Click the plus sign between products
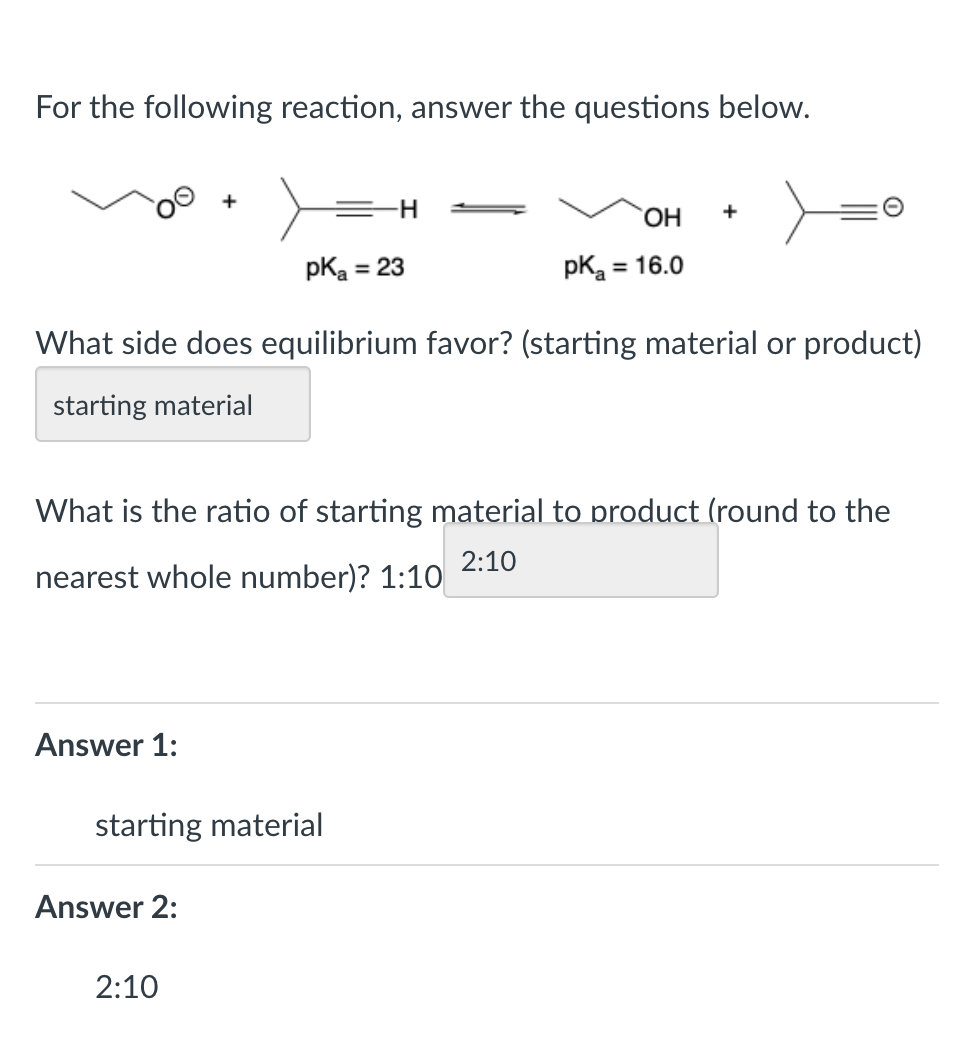 (x=729, y=210)
